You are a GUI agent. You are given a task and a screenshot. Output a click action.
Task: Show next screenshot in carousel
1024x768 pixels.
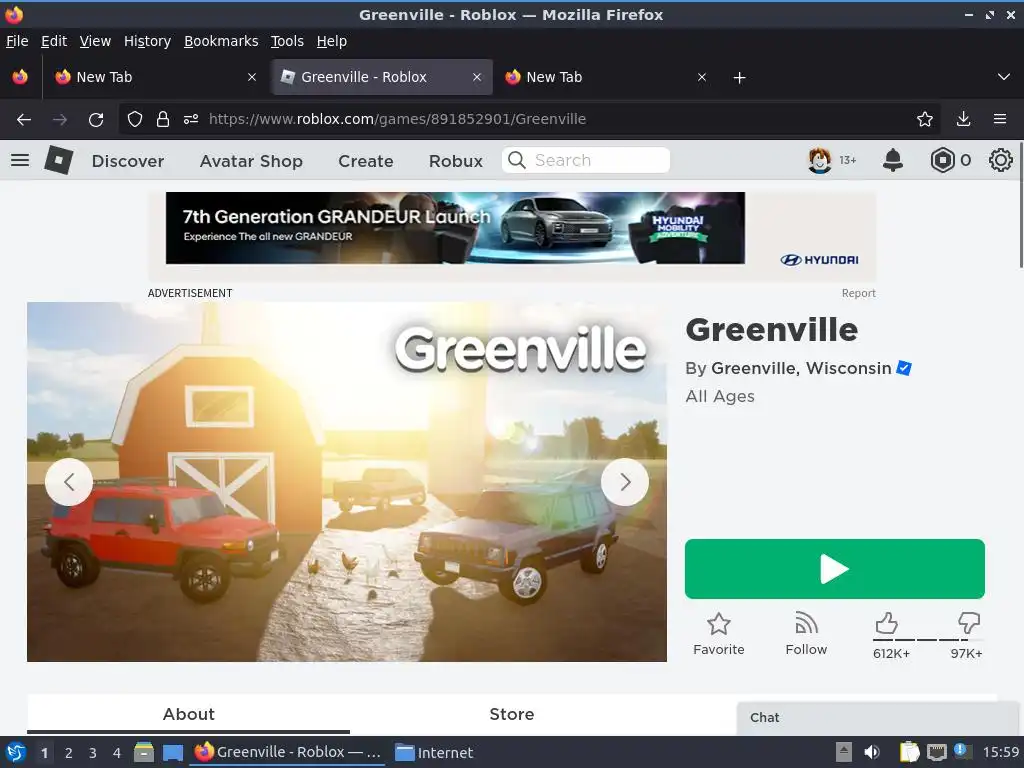625,482
